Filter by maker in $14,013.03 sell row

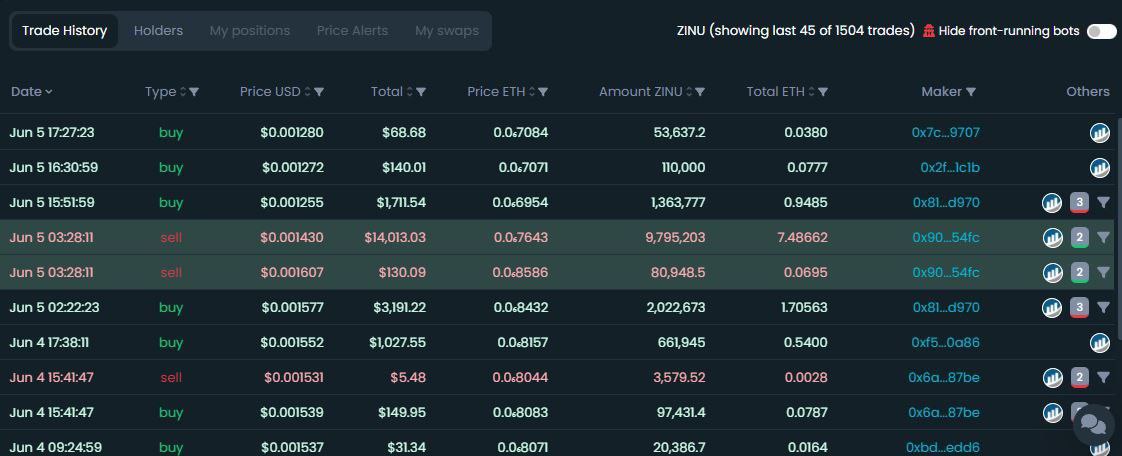1103,237
